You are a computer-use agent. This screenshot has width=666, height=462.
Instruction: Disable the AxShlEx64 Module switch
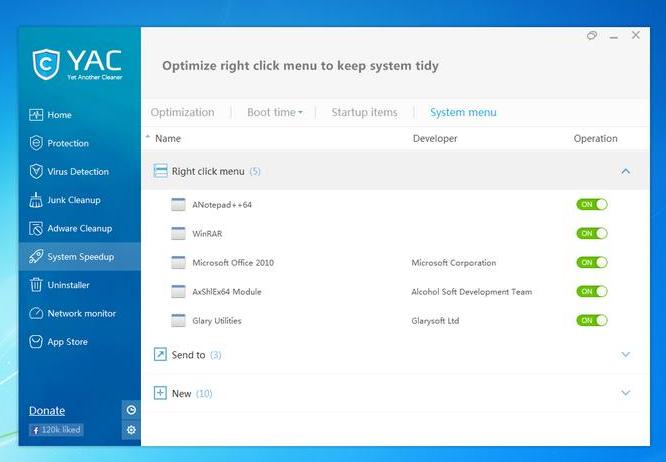point(592,291)
